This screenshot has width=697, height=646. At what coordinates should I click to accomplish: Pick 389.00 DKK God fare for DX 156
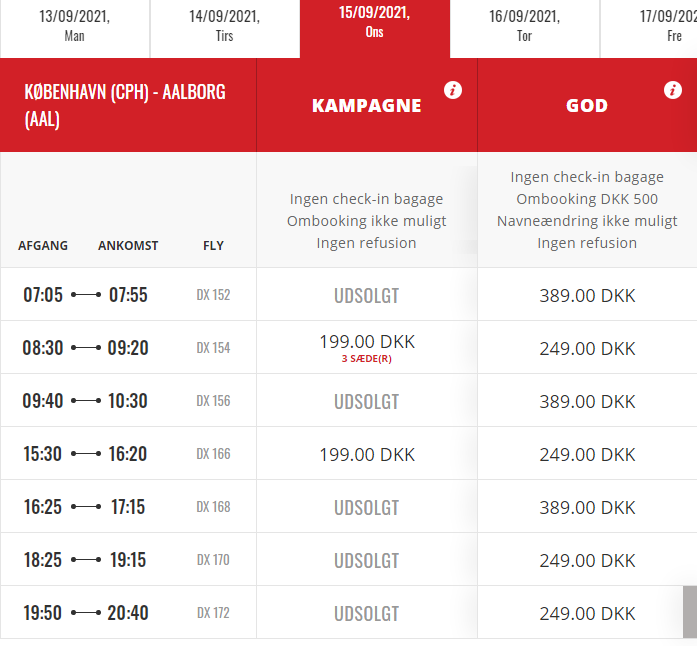pyautogui.click(x=587, y=401)
